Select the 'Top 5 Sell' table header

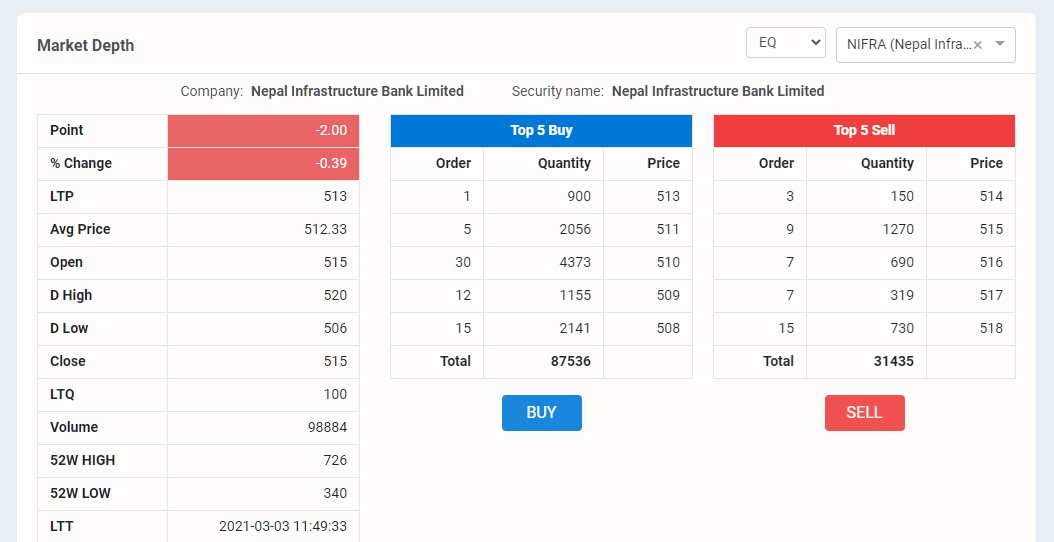tap(864, 130)
